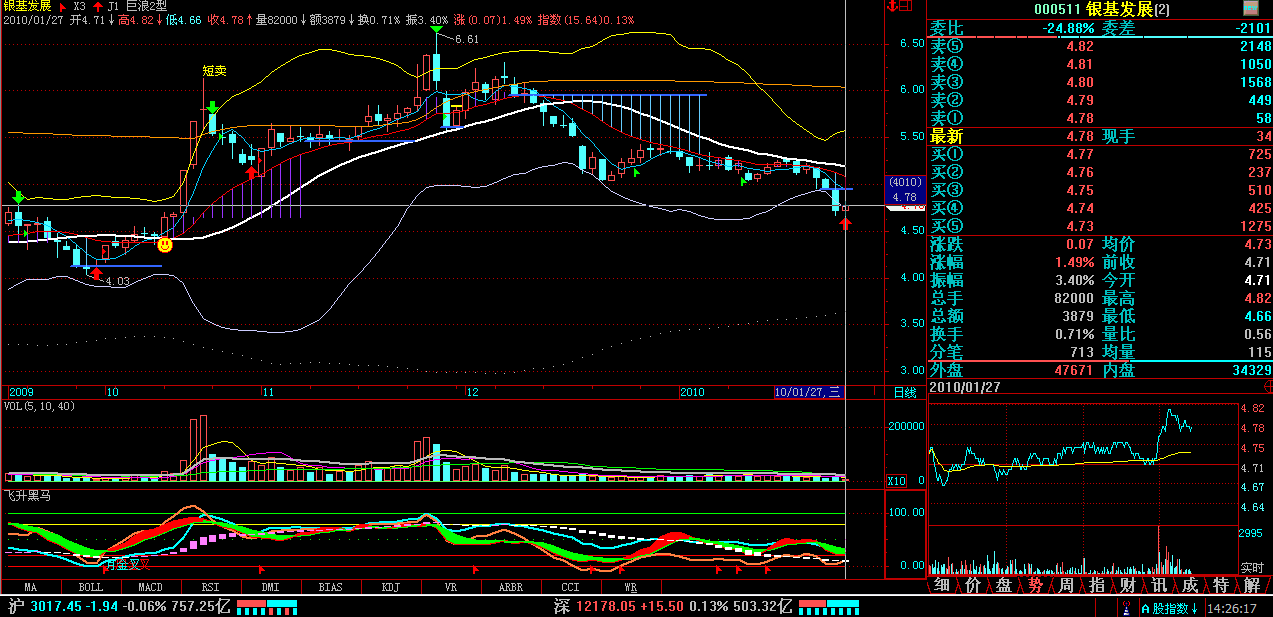Click the 讯 news tab button

pyautogui.click(x=1158, y=585)
